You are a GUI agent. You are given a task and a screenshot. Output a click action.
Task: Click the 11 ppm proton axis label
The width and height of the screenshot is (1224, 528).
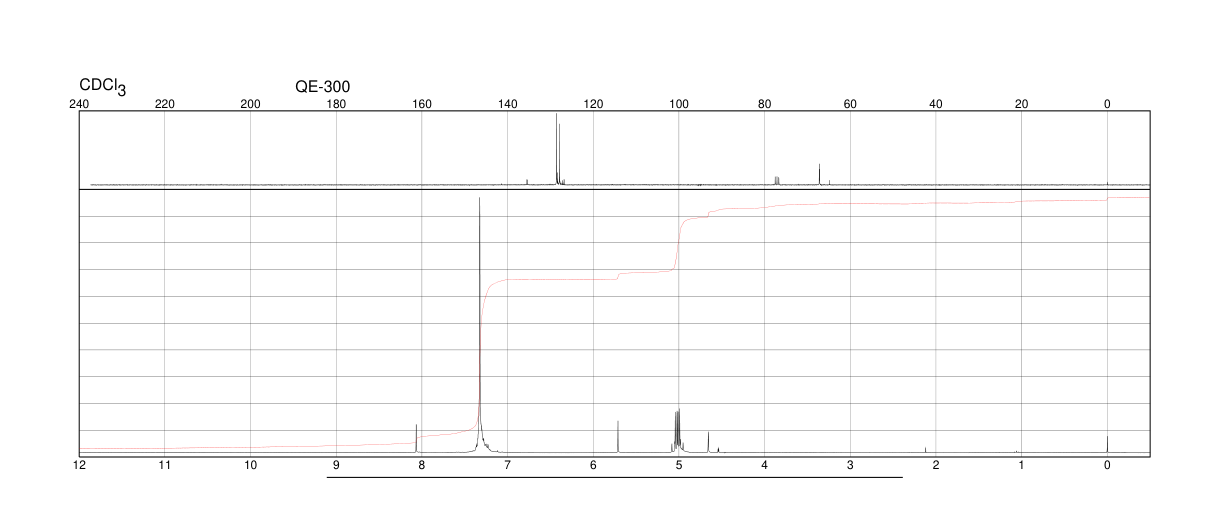point(165,466)
